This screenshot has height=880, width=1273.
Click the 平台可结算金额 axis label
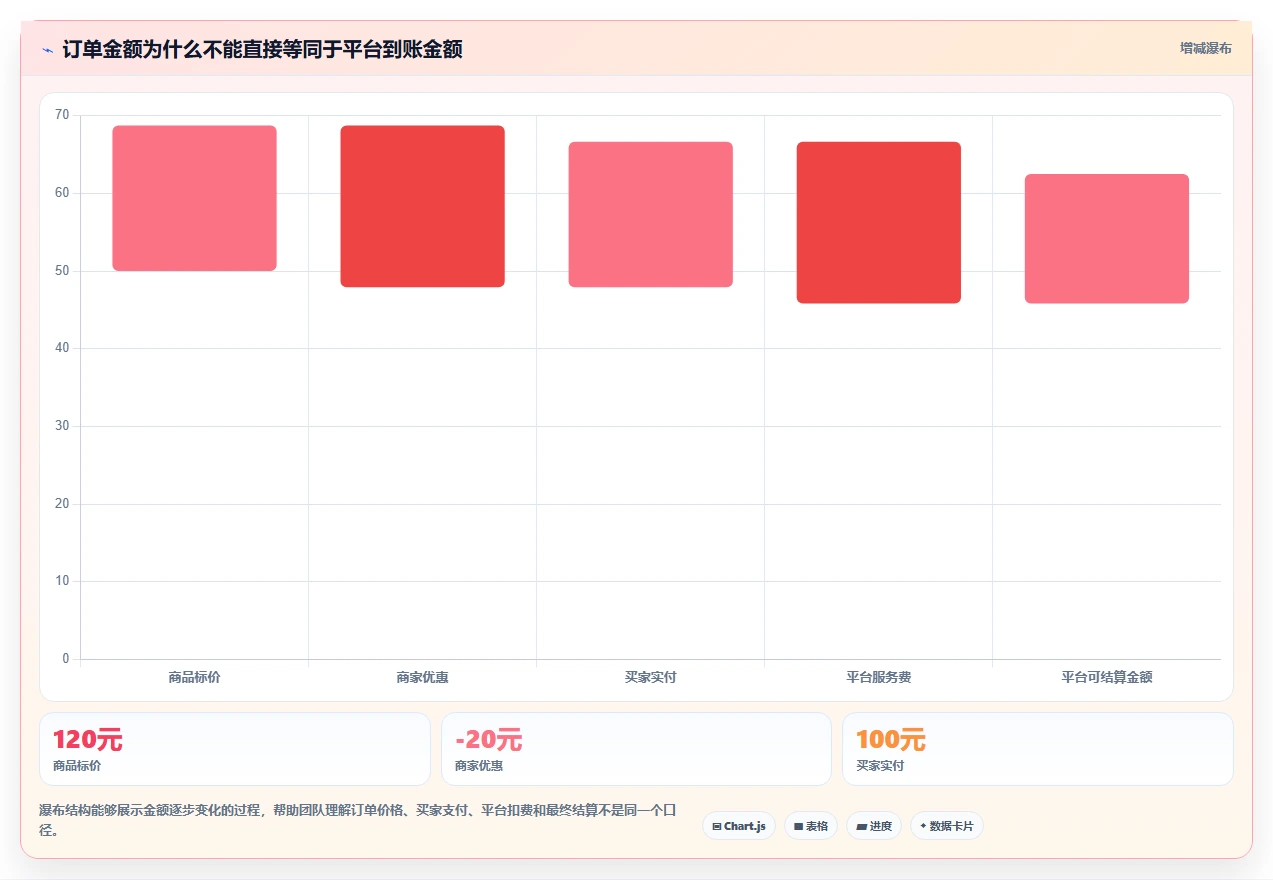click(1106, 677)
